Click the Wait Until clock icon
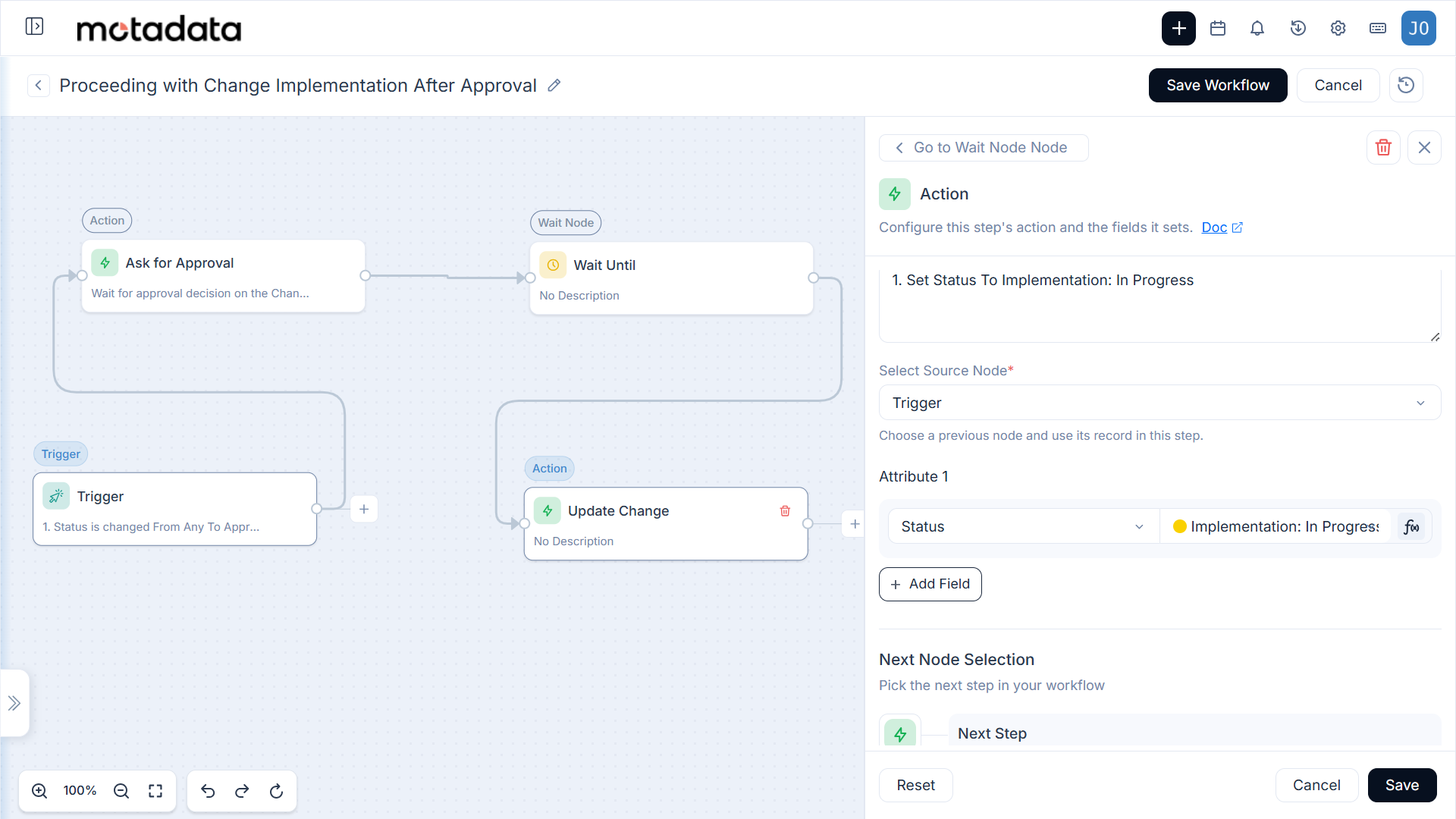 553,265
